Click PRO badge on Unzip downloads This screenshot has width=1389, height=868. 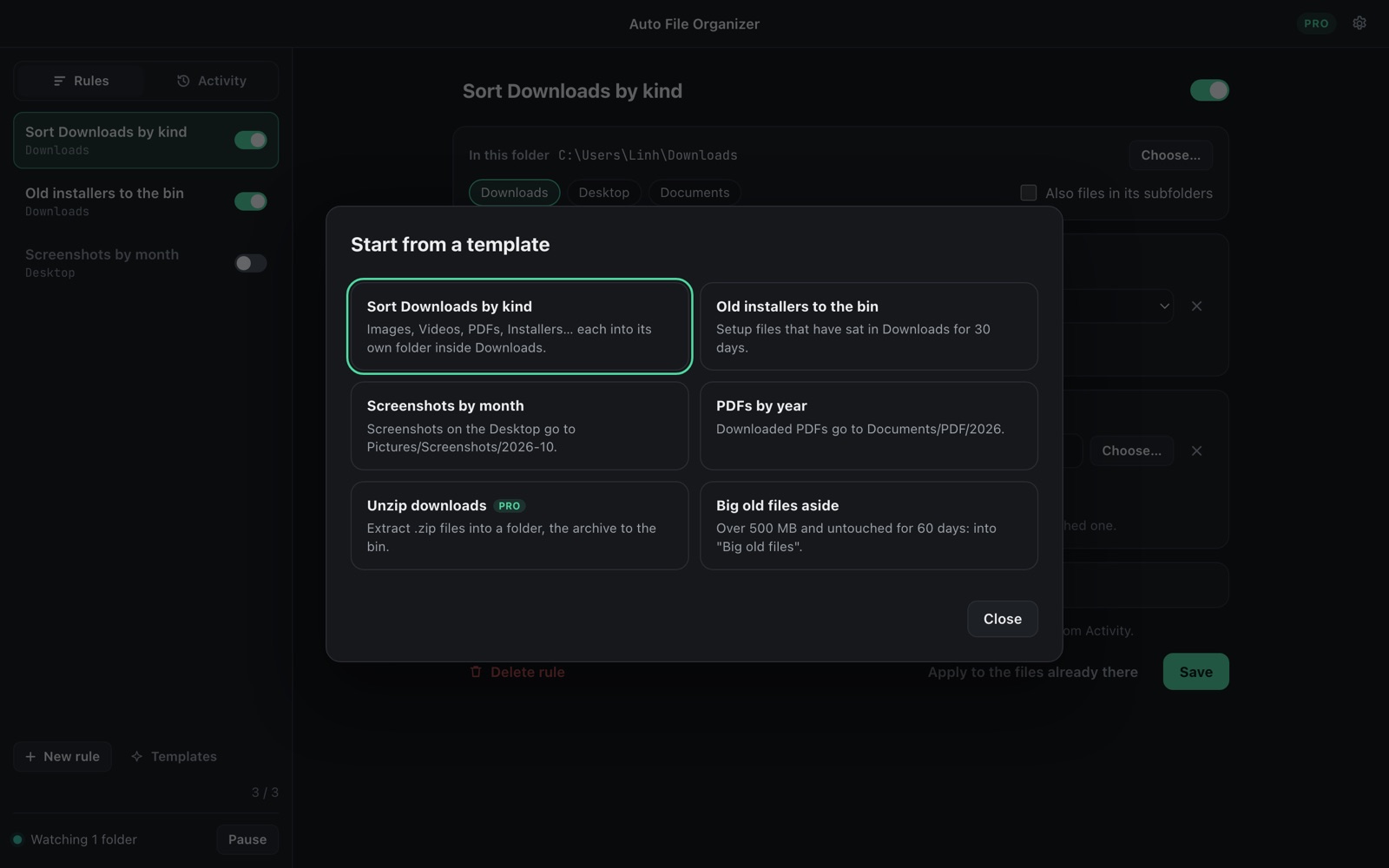(510, 506)
